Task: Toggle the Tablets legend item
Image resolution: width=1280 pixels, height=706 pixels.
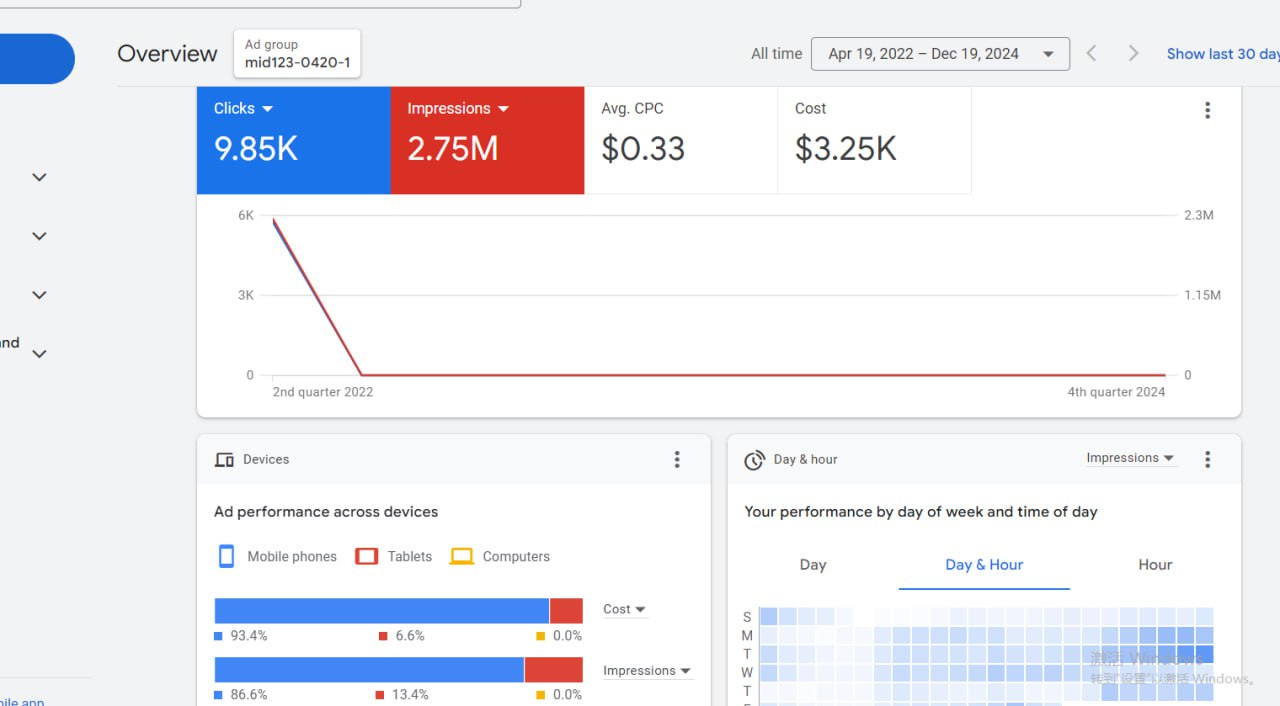Action: click(394, 556)
